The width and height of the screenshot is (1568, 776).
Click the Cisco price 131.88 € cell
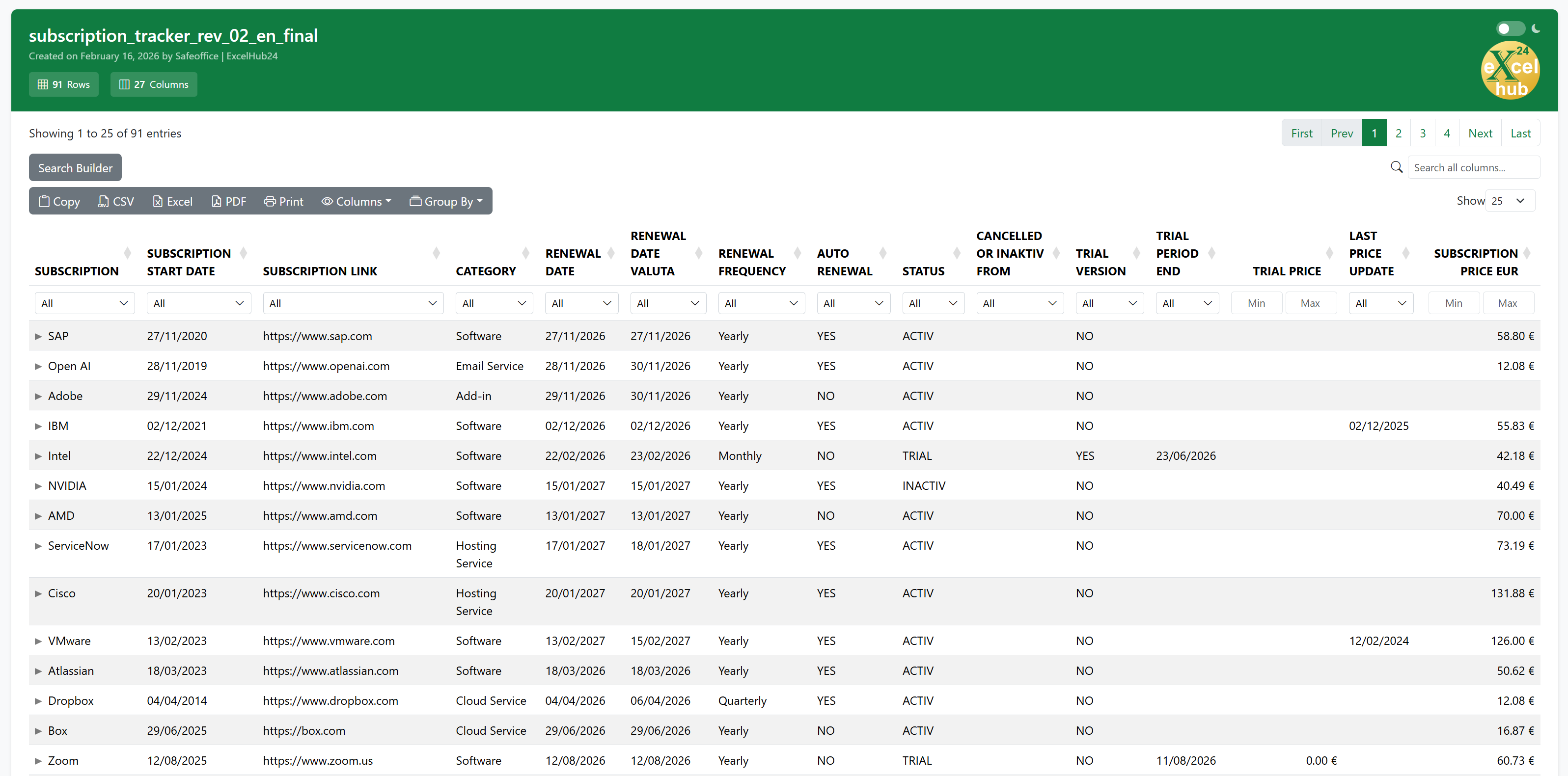[1513, 593]
